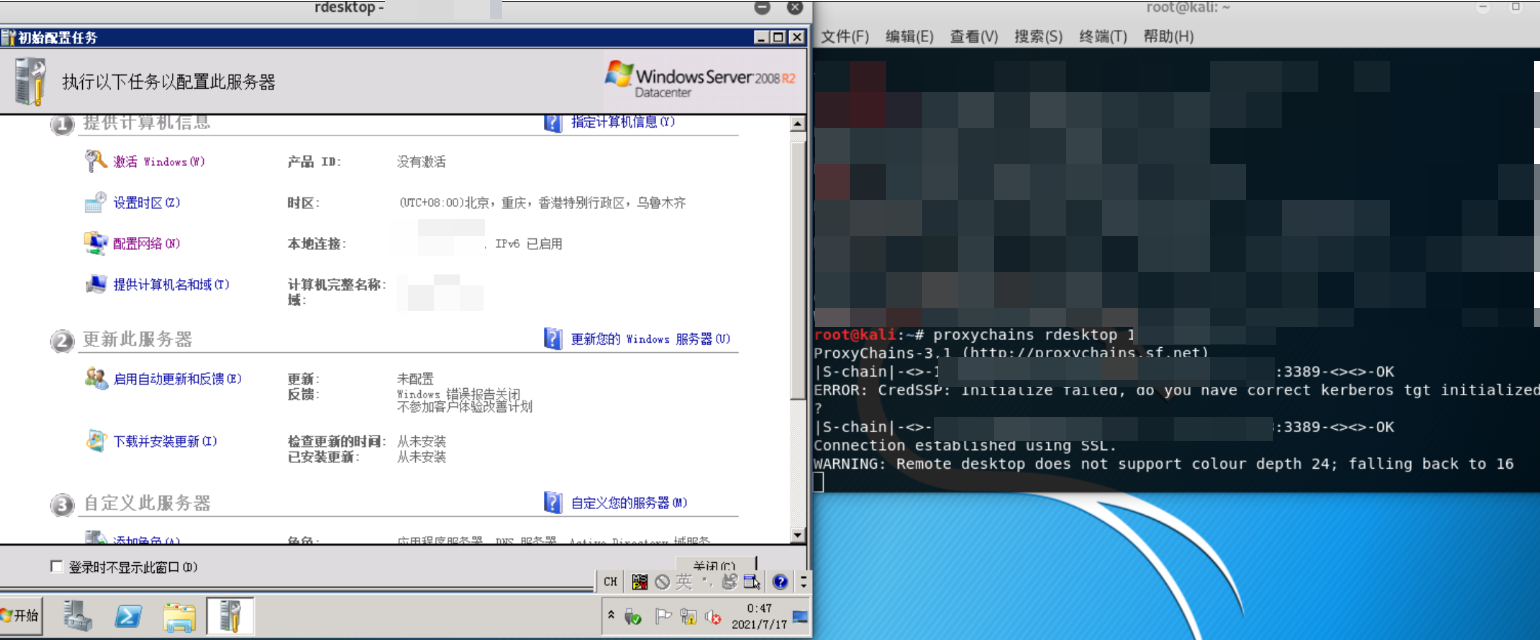
Task: Click the key icon beside 激活 Windows
Action: tap(95, 161)
